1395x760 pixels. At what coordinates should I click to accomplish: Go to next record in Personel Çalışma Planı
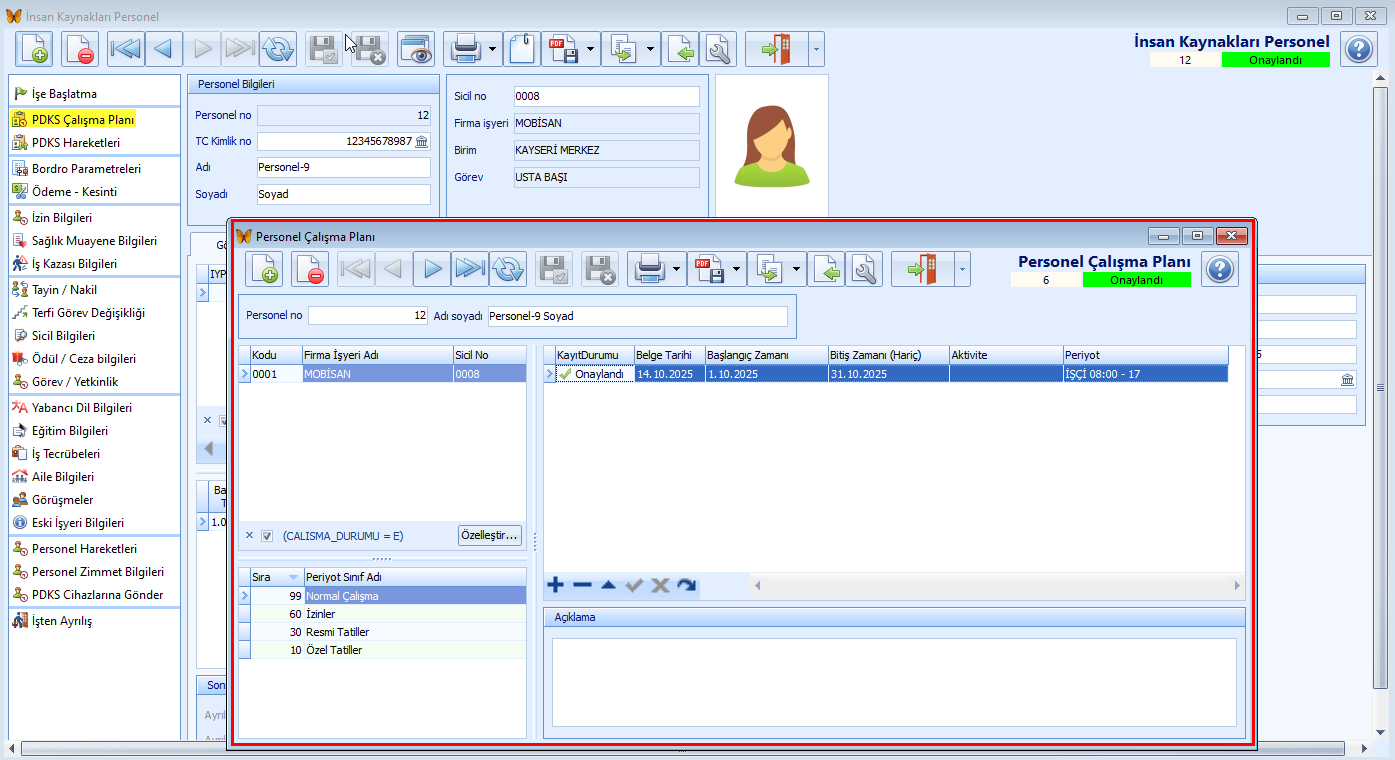[x=432, y=269]
